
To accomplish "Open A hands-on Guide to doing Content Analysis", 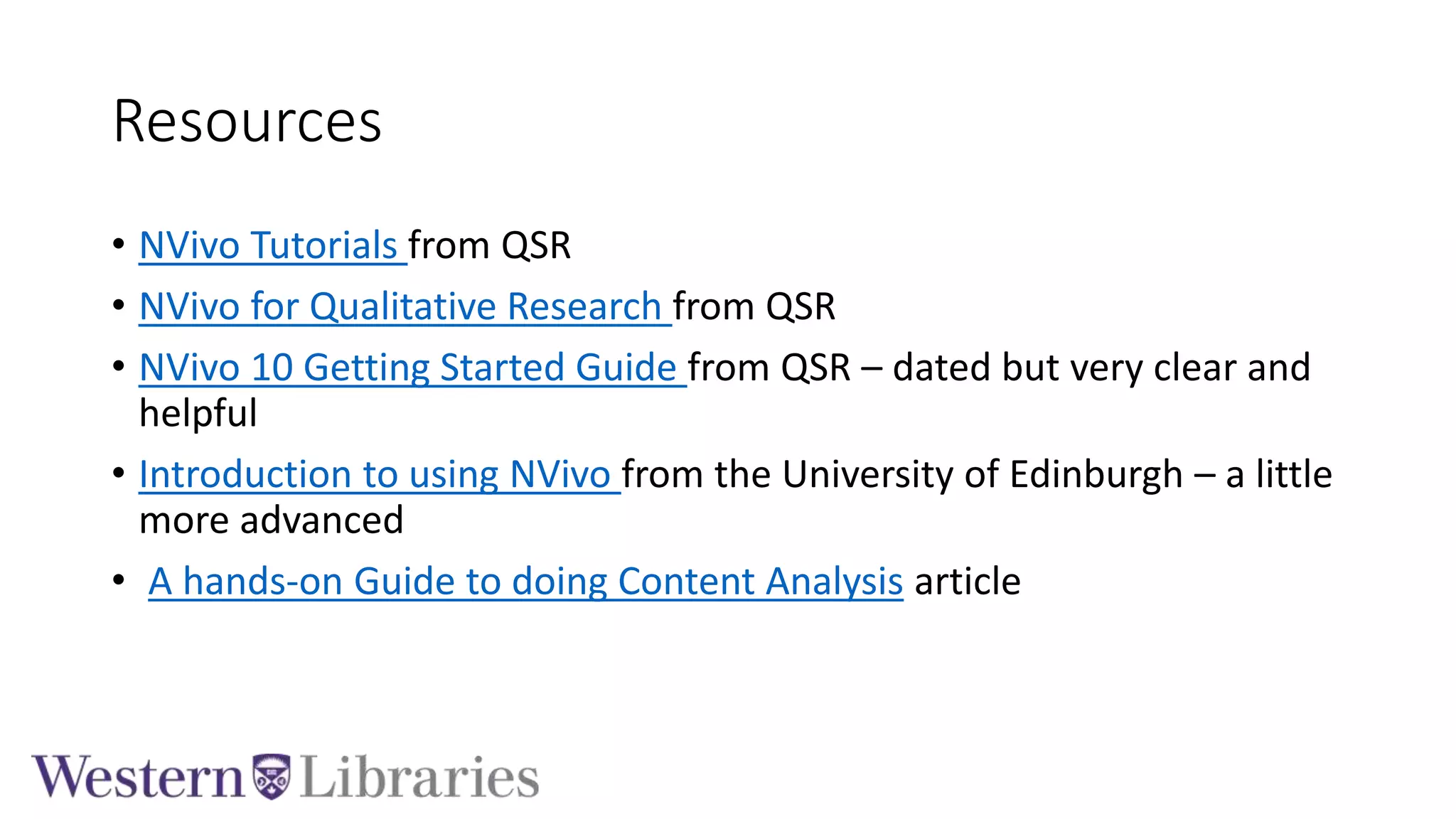I will (526, 582).
